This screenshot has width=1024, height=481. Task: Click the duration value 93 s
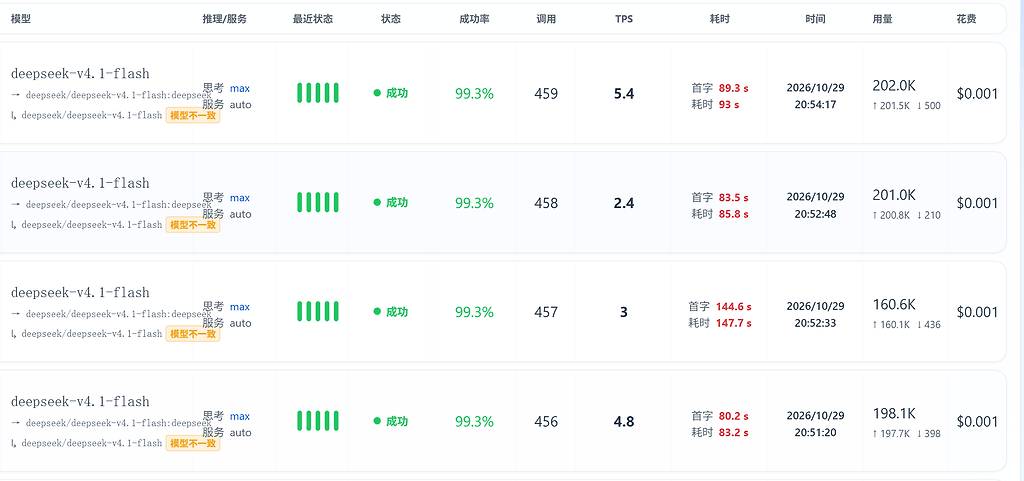729,104
